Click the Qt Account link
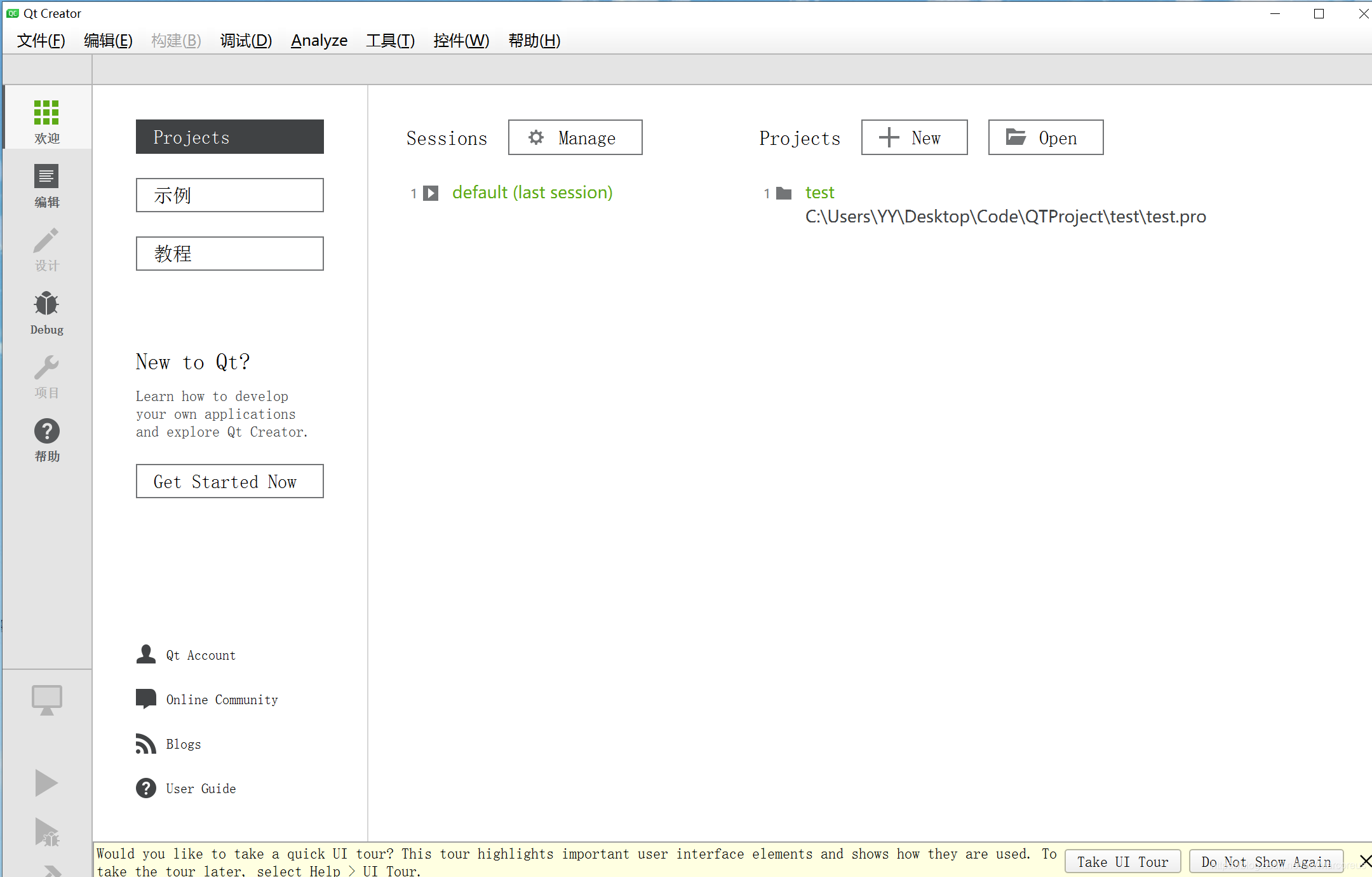This screenshot has width=1372, height=877. point(200,655)
